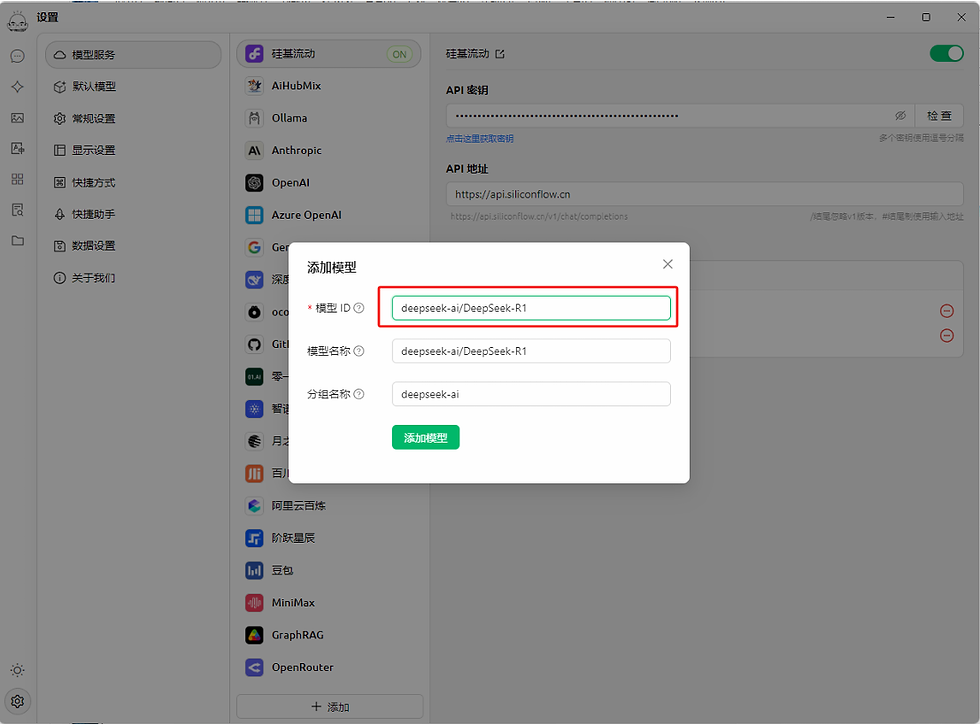980x725 pixels.
Task: Click the app avatar logo icon
Action: (18, 21)
